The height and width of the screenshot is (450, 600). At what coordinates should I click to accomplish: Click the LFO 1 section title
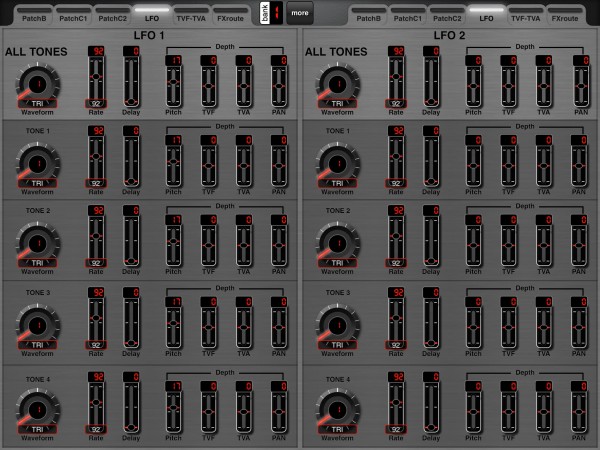click(149, 36)
